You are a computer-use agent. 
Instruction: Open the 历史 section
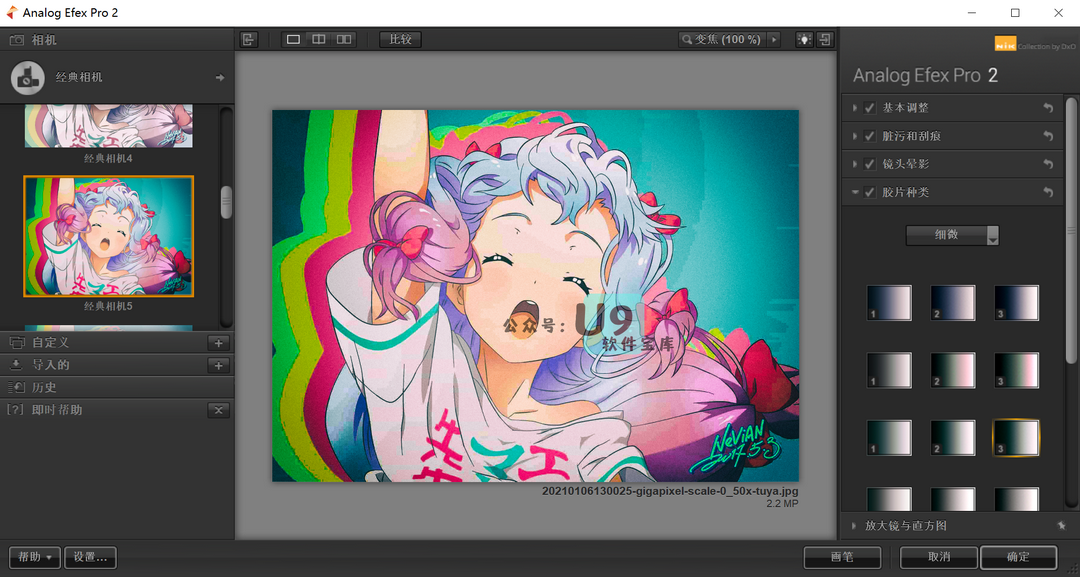[117, 388]
